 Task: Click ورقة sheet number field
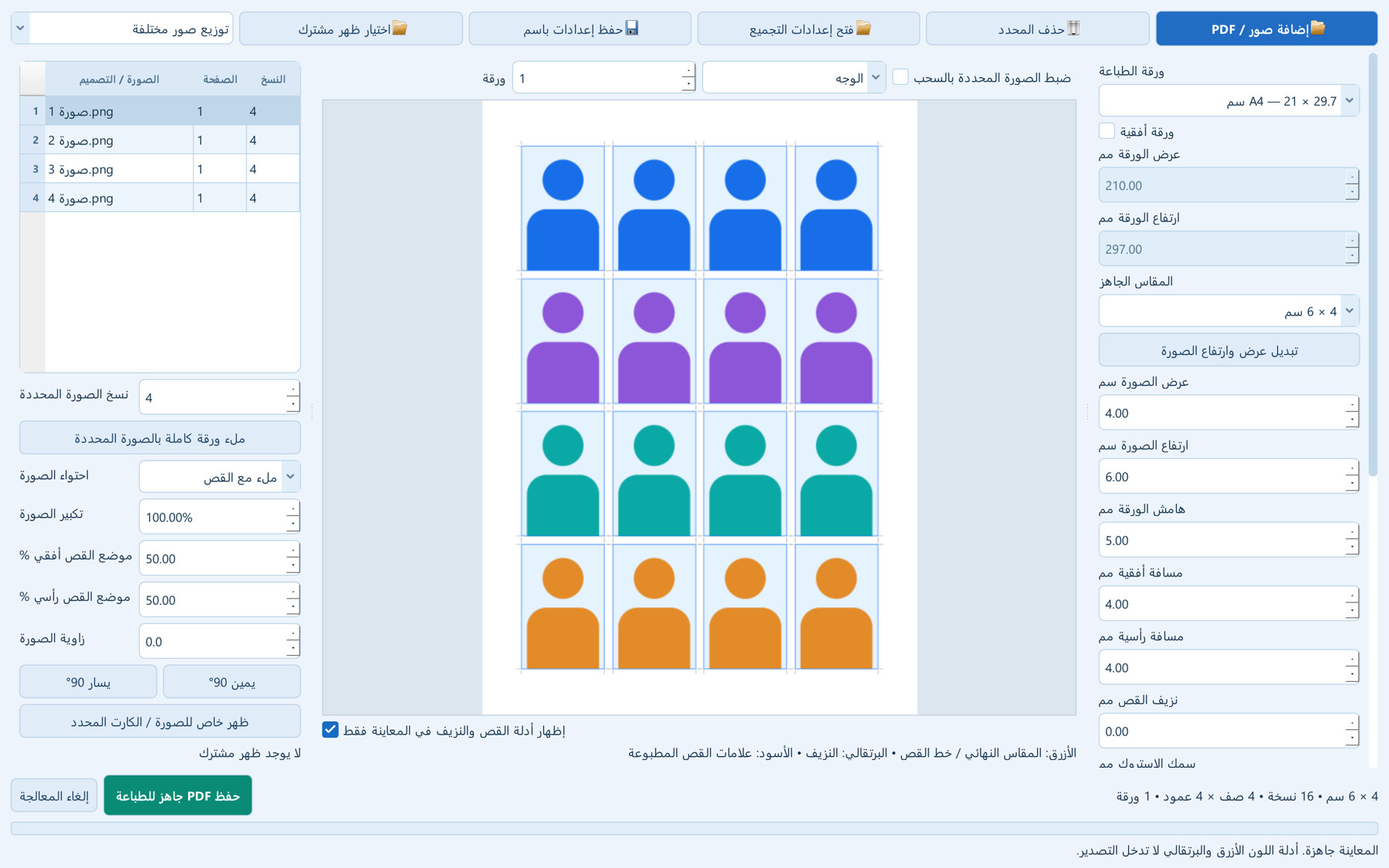tap(603, 78)
